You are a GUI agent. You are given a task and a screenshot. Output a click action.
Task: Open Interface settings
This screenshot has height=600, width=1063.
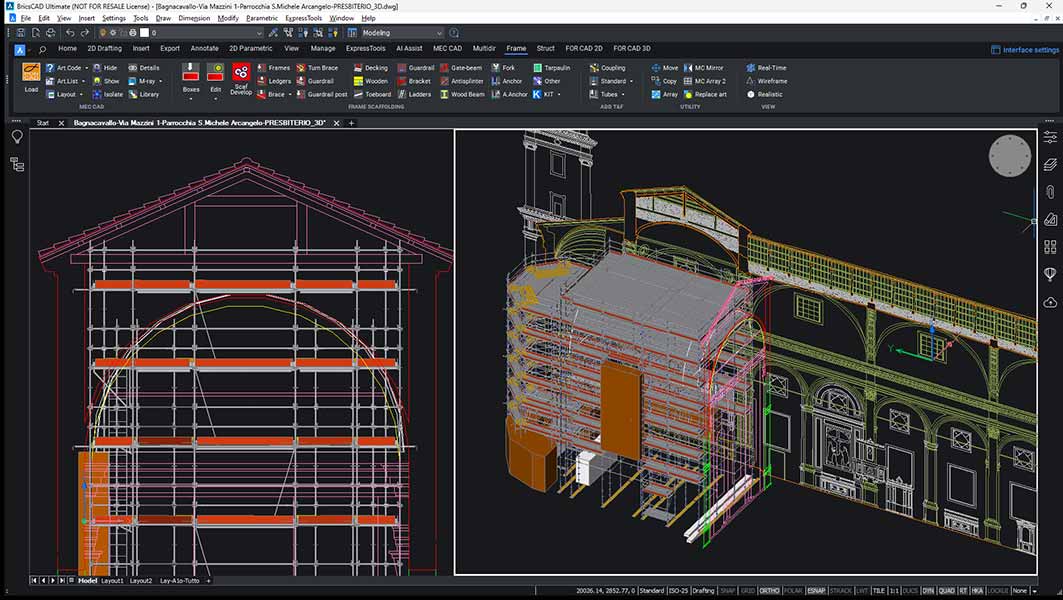coord(1024,49)
